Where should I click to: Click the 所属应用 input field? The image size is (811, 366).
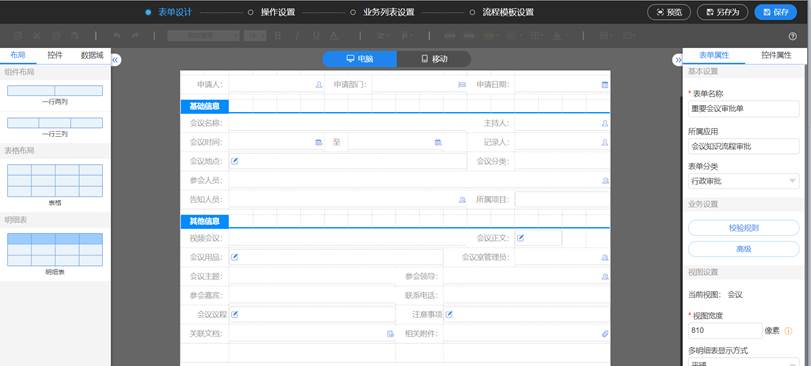(x=743, y=146)
